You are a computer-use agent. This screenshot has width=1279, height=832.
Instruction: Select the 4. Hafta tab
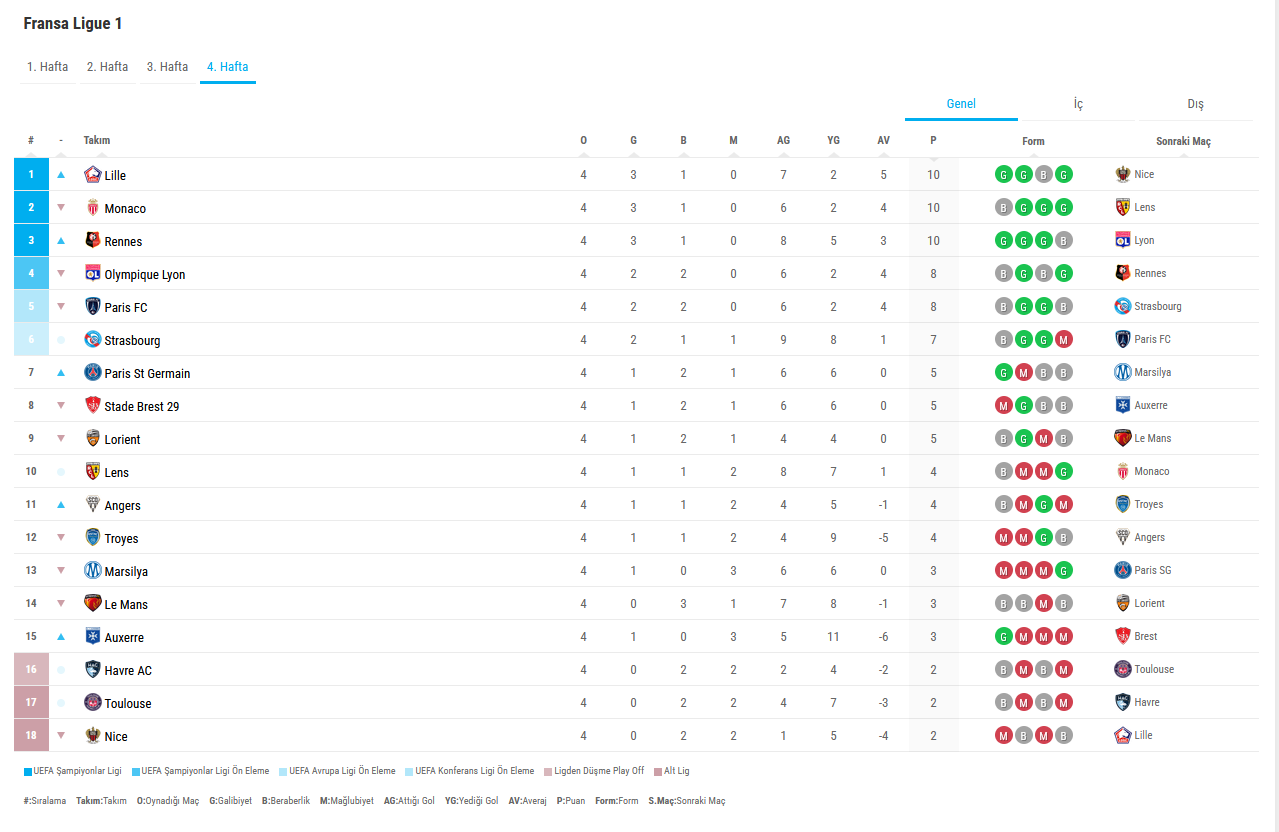pos(228,67)
